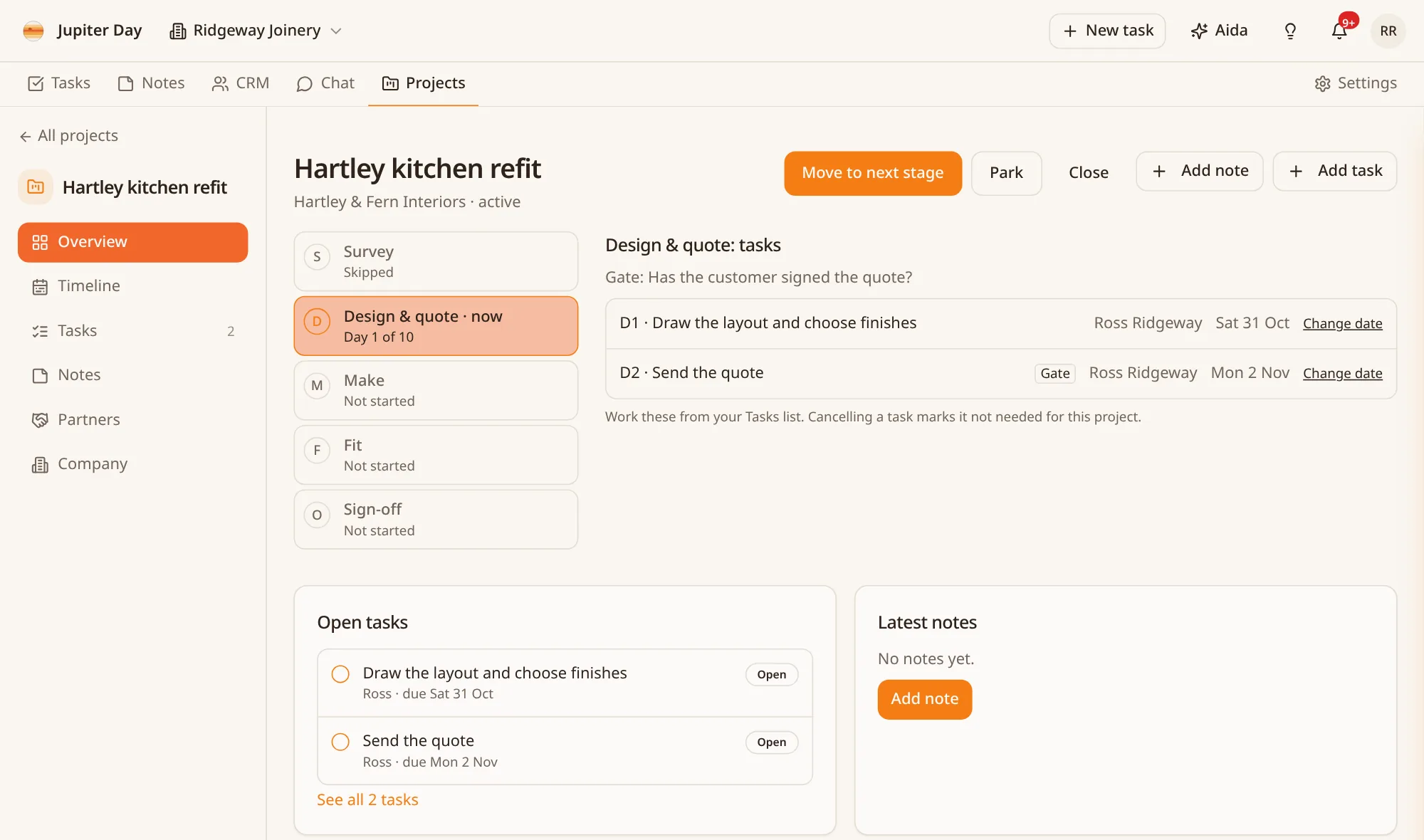Click the New task button
This screenshot has height=840, width=1424.
[x=1107, y=31]
